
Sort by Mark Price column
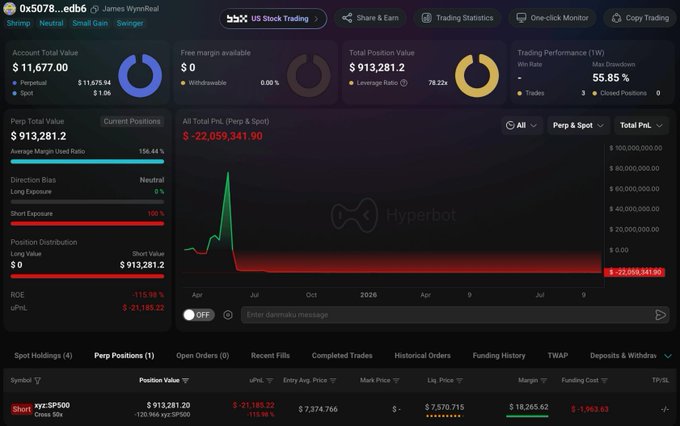396,380
